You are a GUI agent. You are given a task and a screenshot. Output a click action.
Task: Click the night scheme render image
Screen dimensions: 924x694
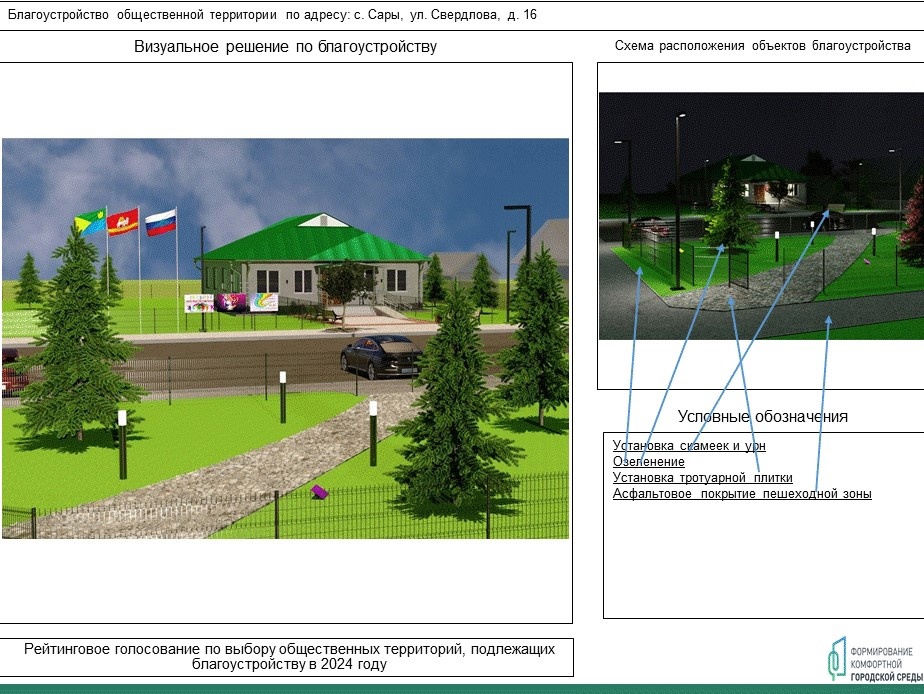pyautogui.click(x=761, y=216)
